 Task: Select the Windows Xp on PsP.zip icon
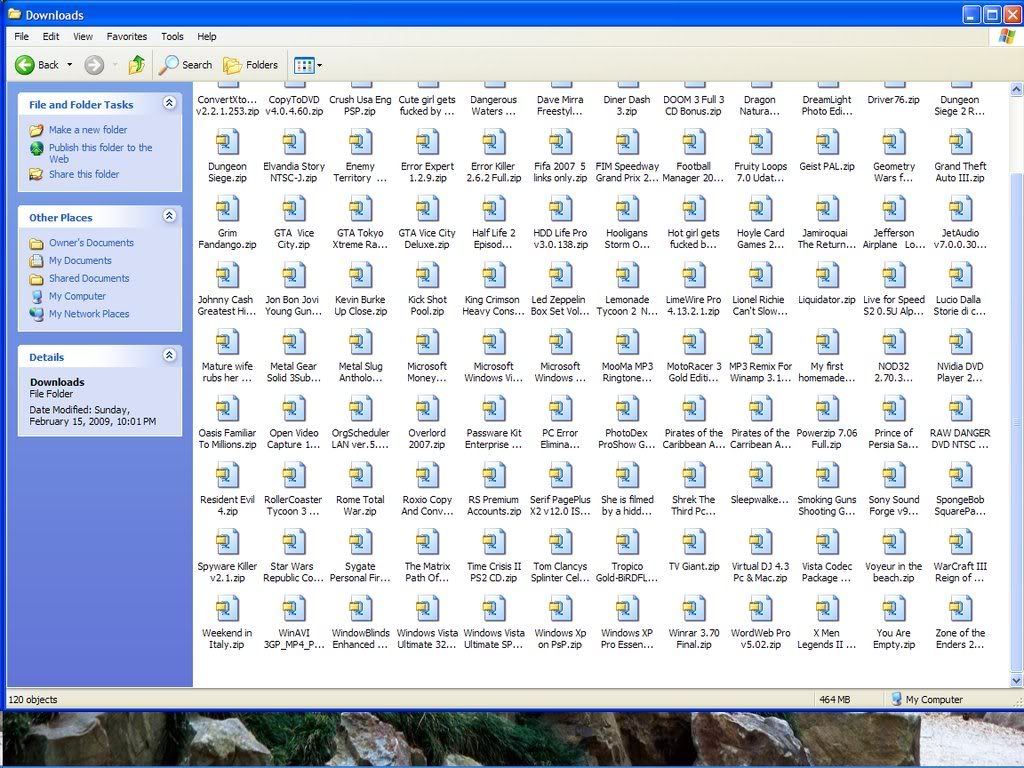point(560,609)
